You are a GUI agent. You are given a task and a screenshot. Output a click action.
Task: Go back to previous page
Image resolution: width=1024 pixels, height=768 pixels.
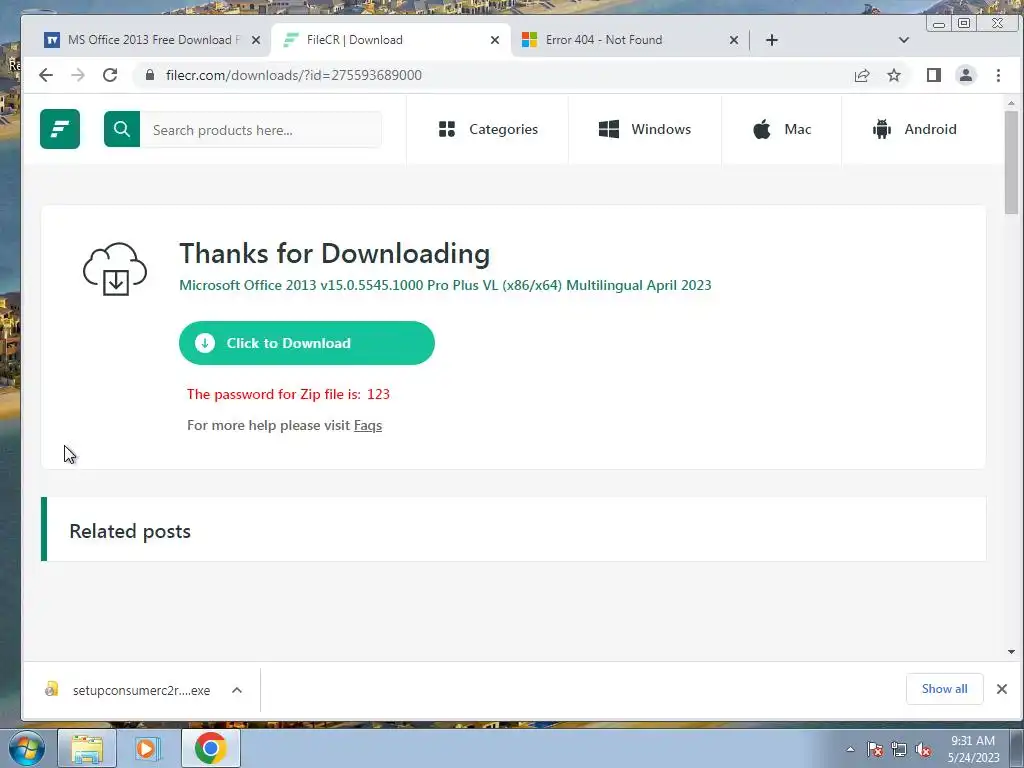(46, 75)
